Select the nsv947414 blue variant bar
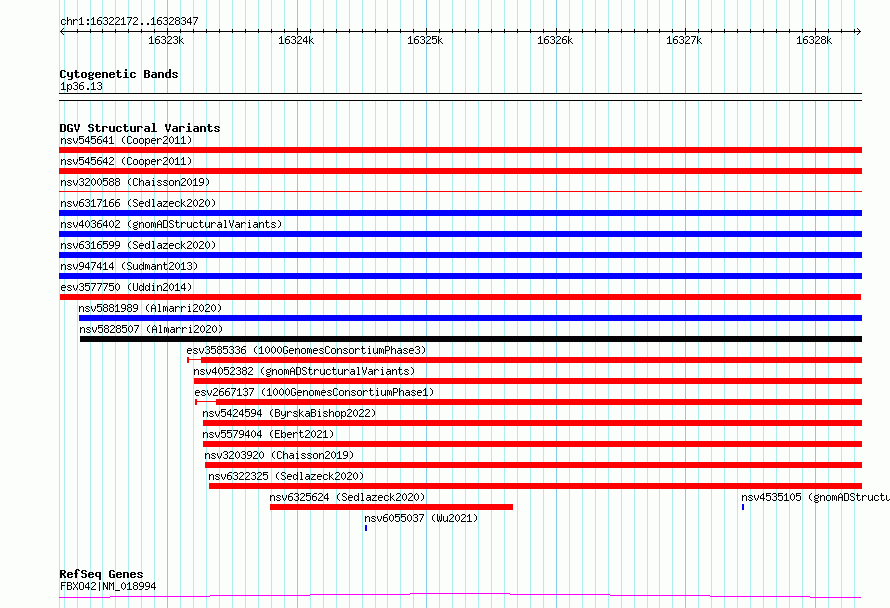 tap(460, 276)
